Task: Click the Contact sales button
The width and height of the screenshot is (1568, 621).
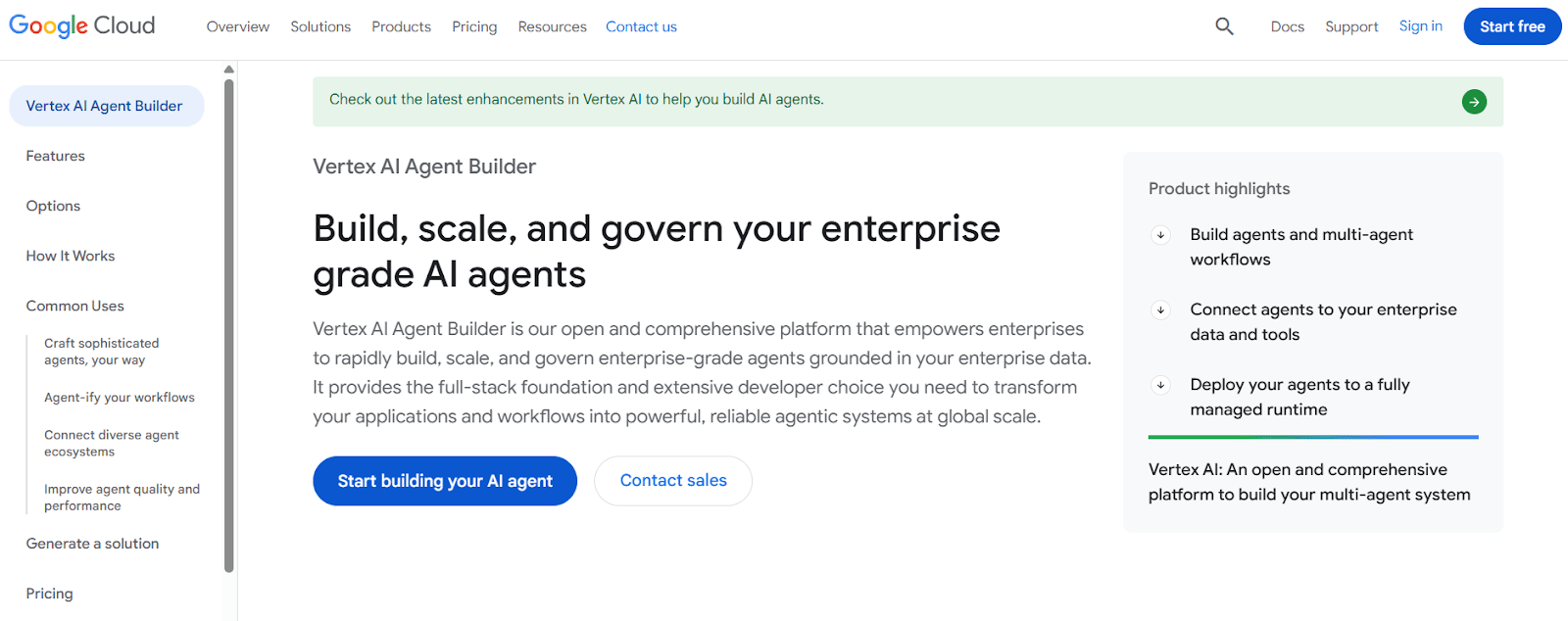Action: point(673,481)
